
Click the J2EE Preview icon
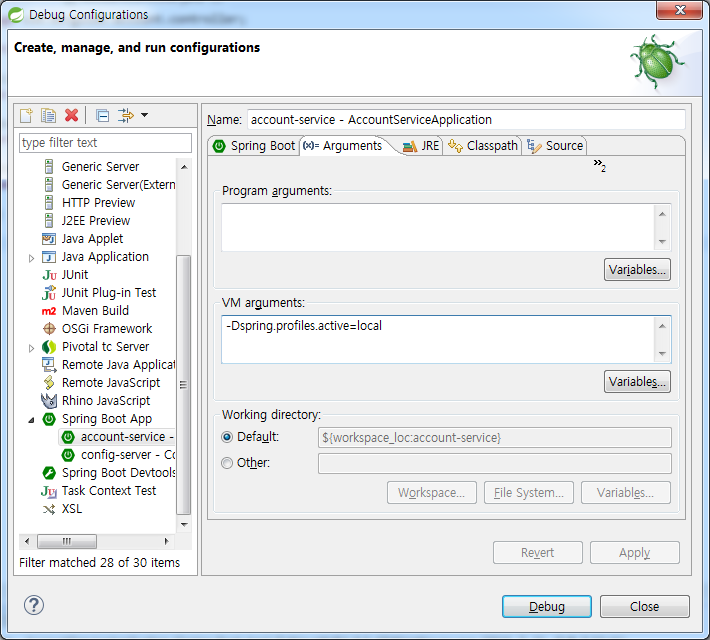49,221
